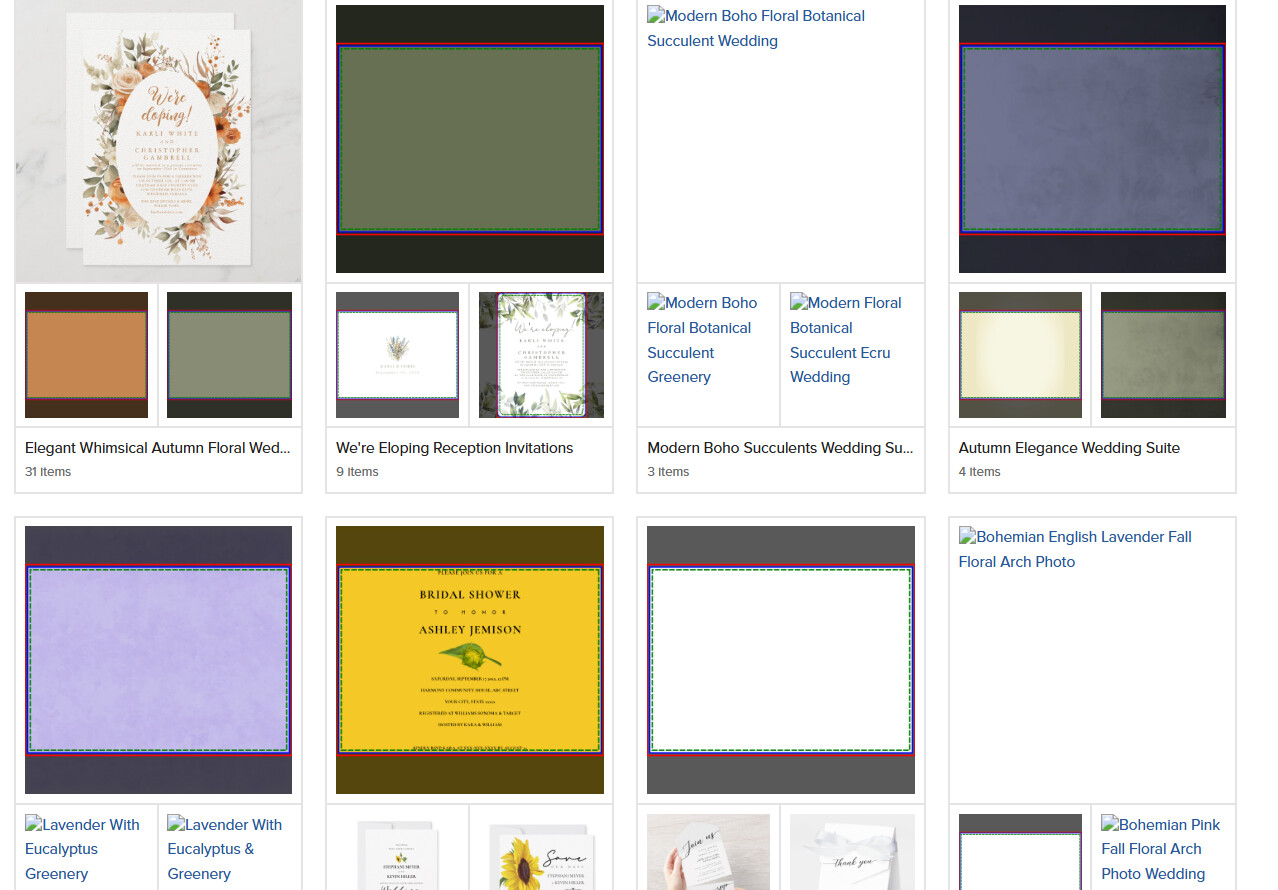Open the large lavender purple card thumbnail
Image resolution: width=1278 pixels, height=890 pixels.
point(158,660)
